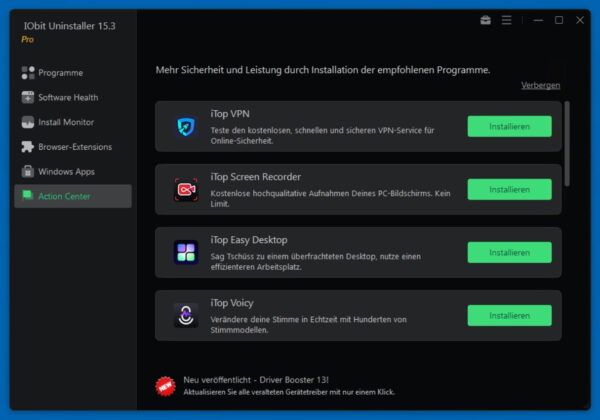
Task: Click the Voicy 'Verändere deine Stimme' description
Action: pyautogui.click(x=308, y=324)
